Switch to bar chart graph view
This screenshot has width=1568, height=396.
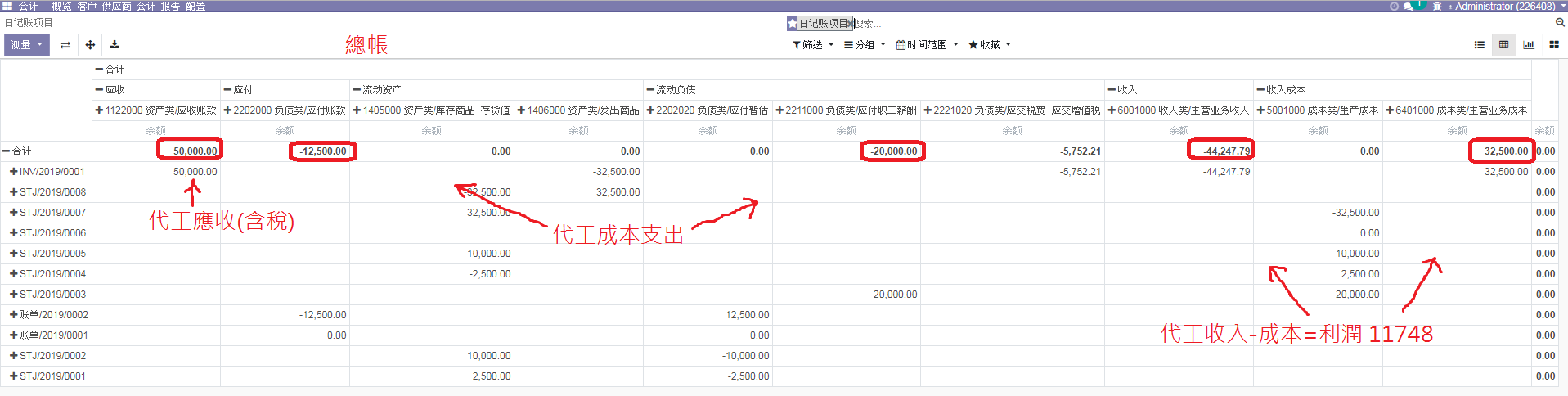pos(1529,45)
